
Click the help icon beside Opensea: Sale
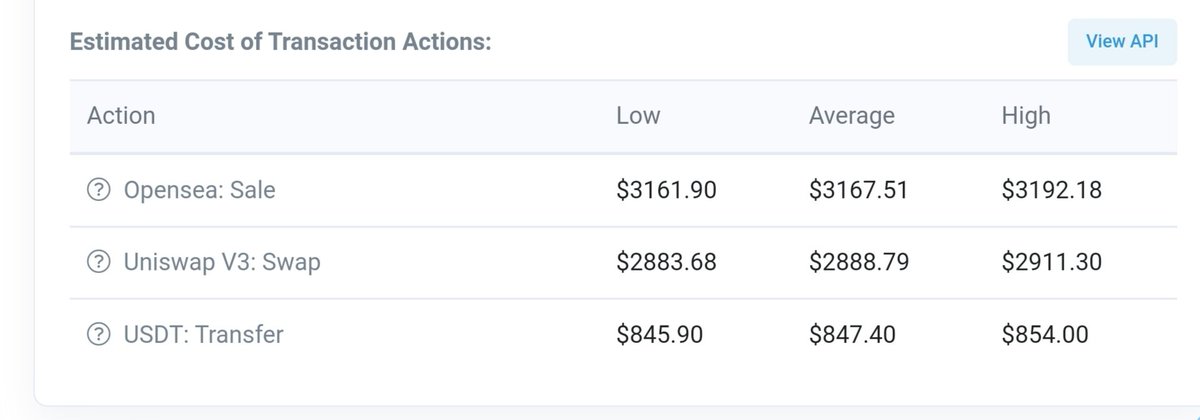(x=99, y=189)
